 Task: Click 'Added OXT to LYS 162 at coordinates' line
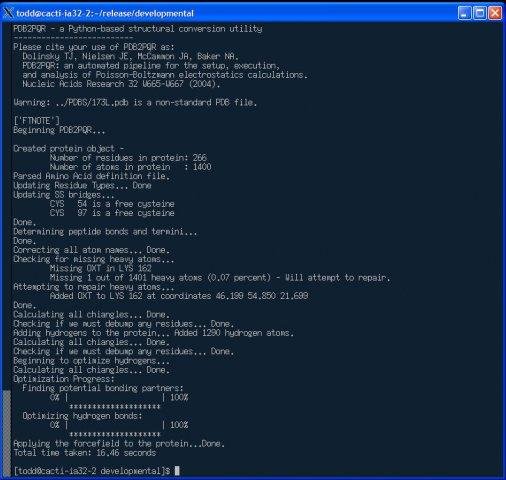click(x=179, y=296)
